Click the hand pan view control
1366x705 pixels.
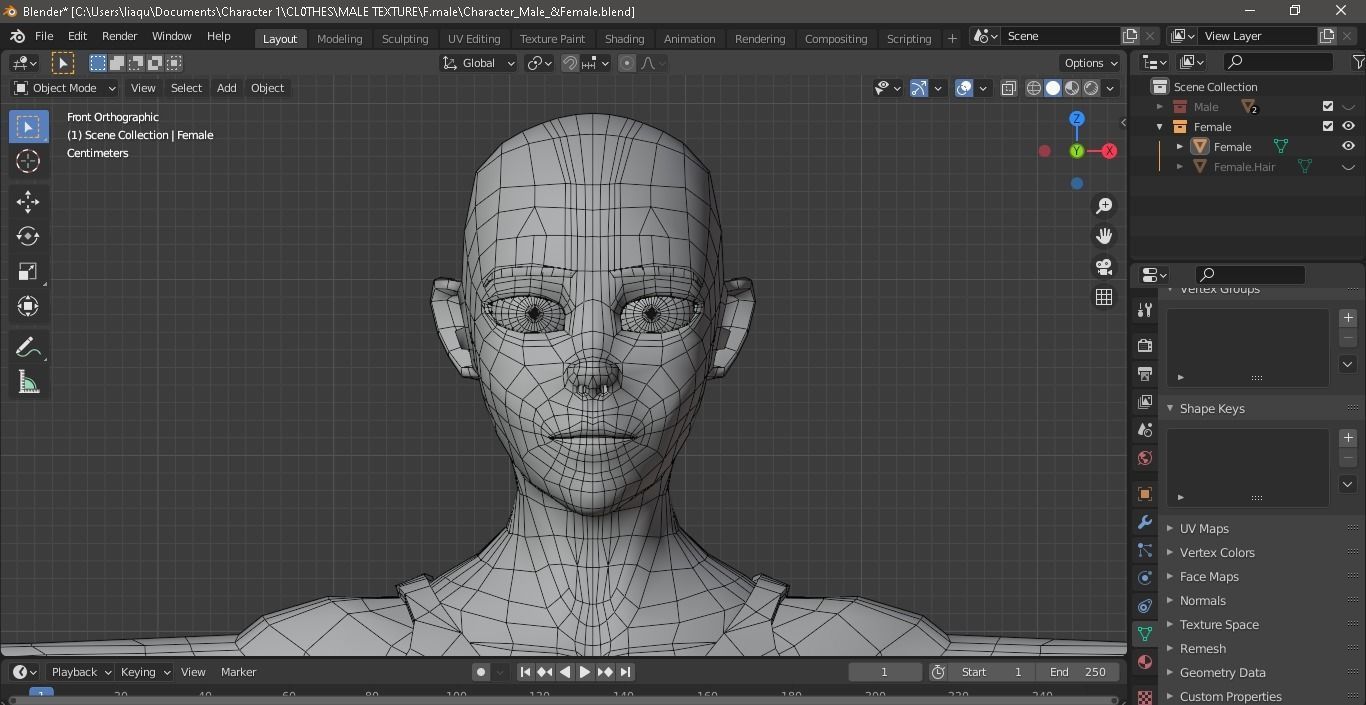[1104, 236]
